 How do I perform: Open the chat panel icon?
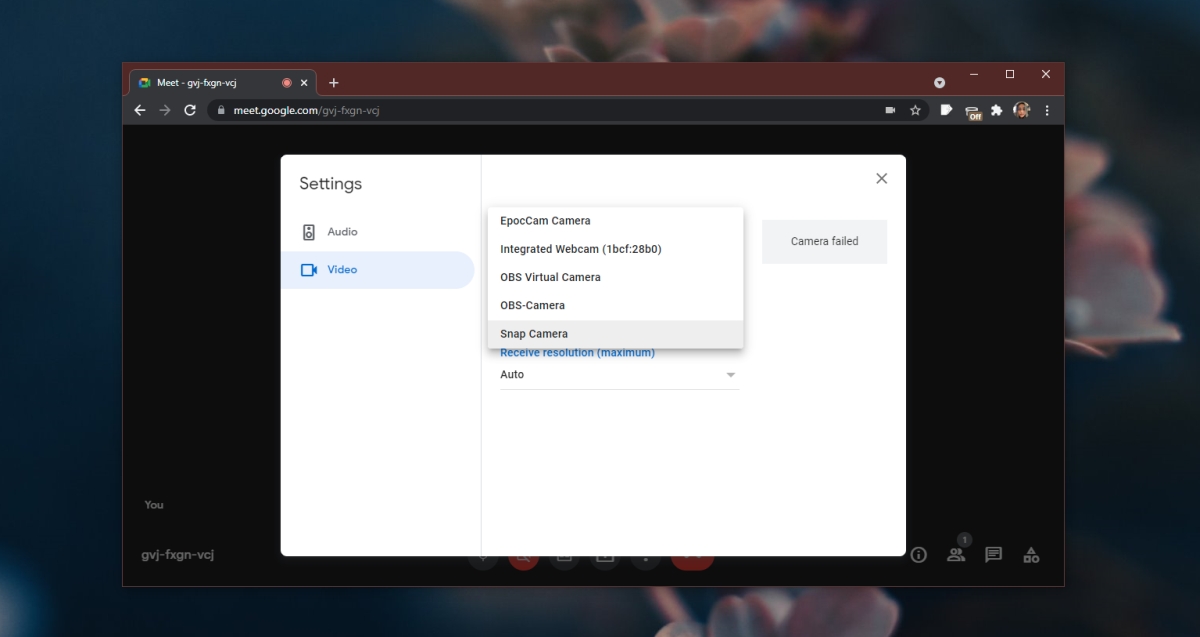pos(993,554)
